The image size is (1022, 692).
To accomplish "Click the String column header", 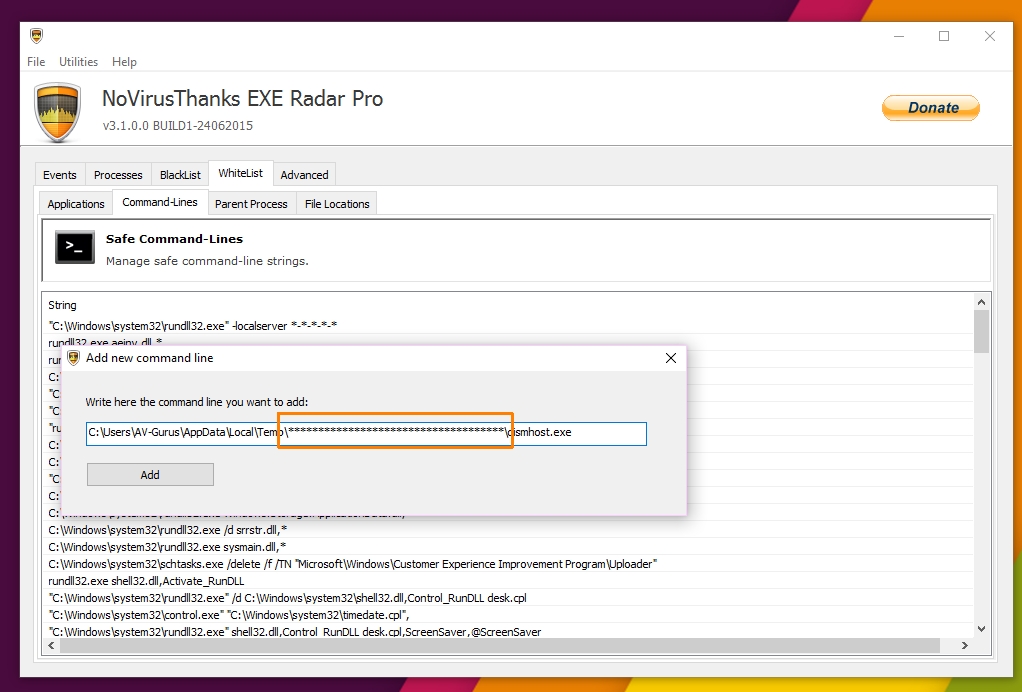I will pyautogui.click(x=63, y=305).
